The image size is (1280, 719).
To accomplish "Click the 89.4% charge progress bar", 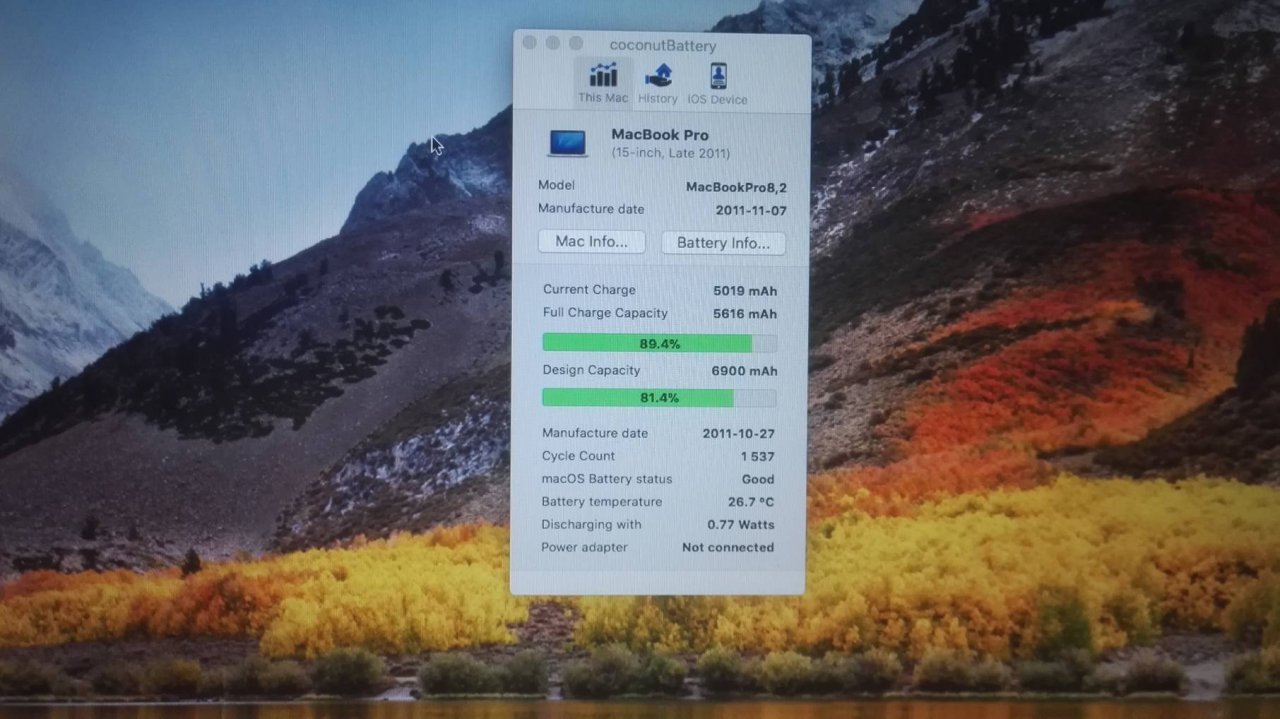I will [659, 343].
